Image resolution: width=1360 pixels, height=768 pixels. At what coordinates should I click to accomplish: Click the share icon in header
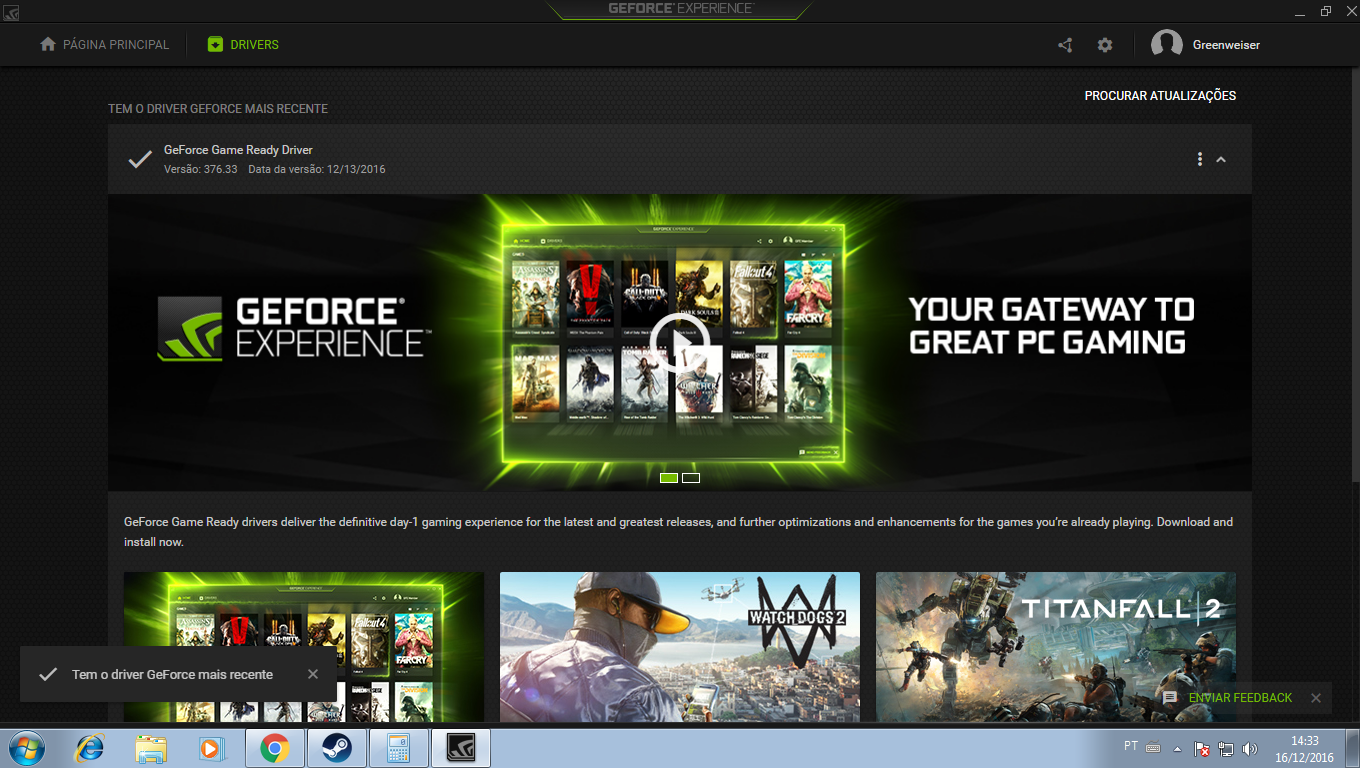click(x=1065, y=45)
